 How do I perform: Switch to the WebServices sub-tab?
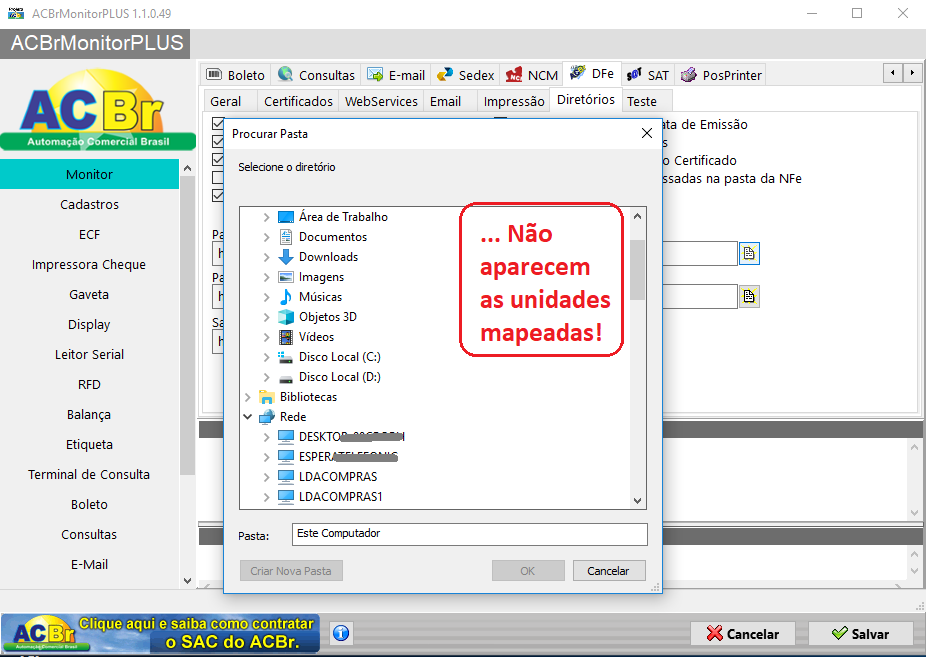(x=381, y=101)
